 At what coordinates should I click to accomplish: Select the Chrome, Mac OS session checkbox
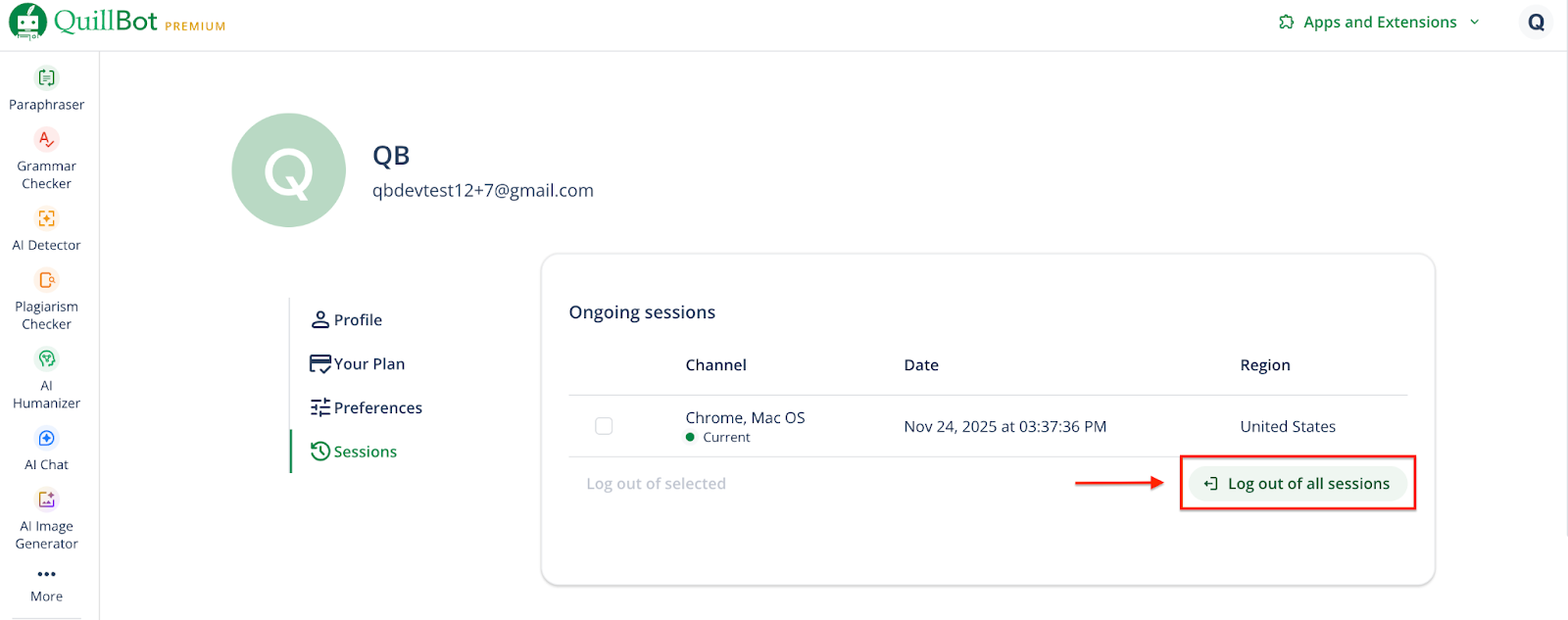pos(604,426)
